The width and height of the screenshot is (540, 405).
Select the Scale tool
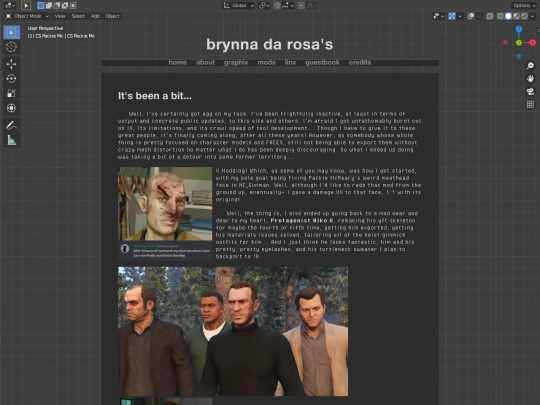point(11,93)
